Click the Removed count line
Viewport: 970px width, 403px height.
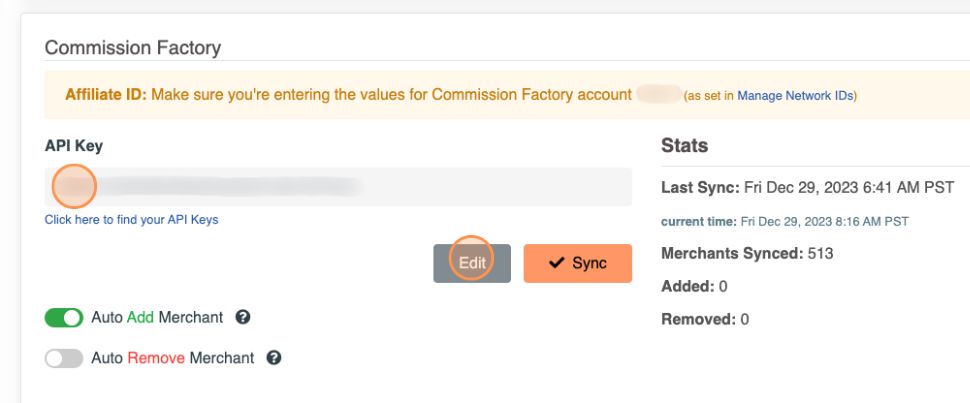tap(705, 320)
